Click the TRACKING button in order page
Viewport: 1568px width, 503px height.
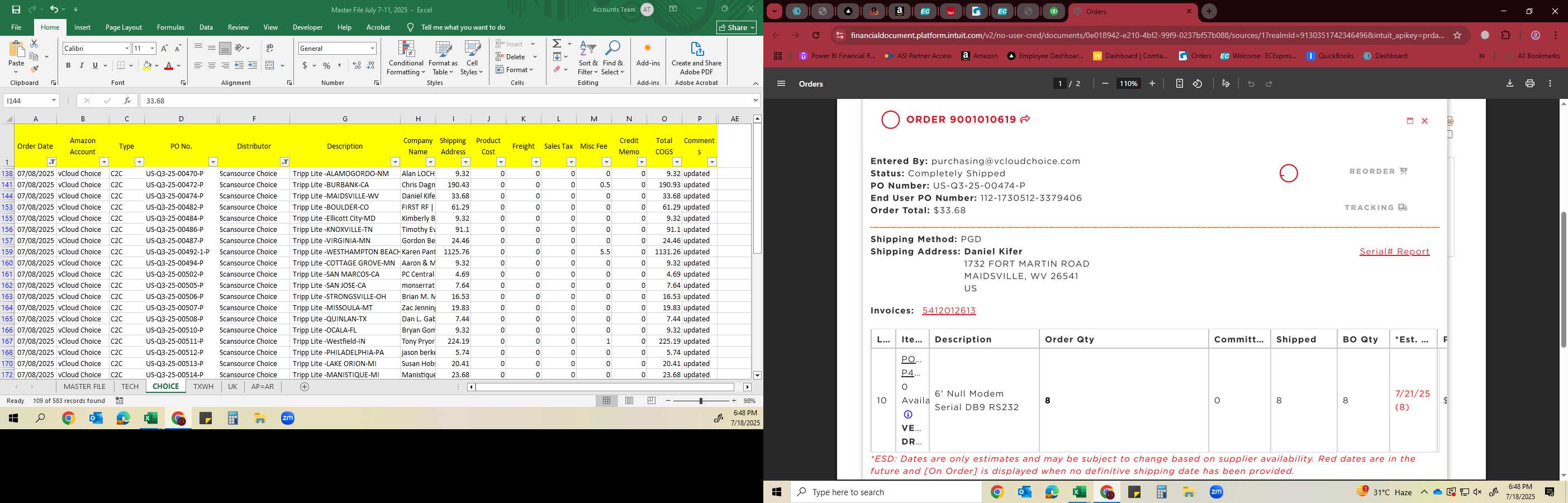pyautogui.click(x=1376, y=208)
